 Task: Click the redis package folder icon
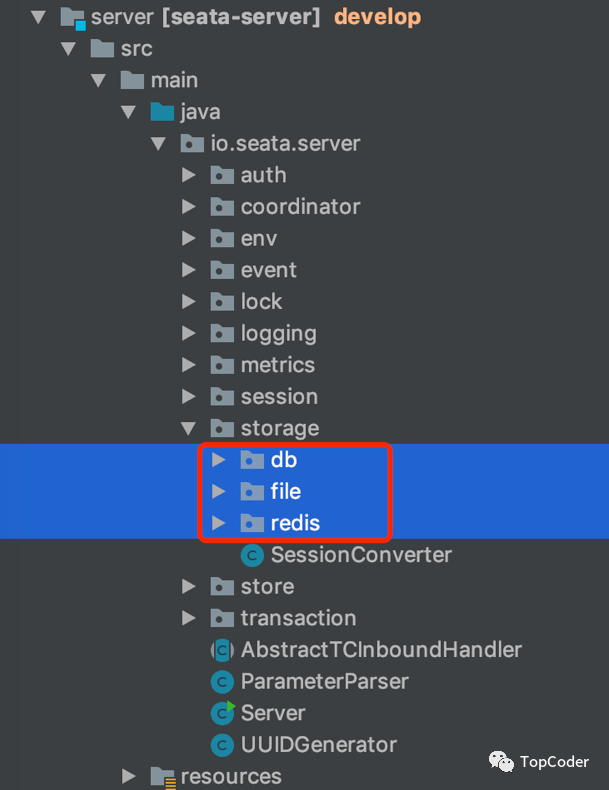252,523
